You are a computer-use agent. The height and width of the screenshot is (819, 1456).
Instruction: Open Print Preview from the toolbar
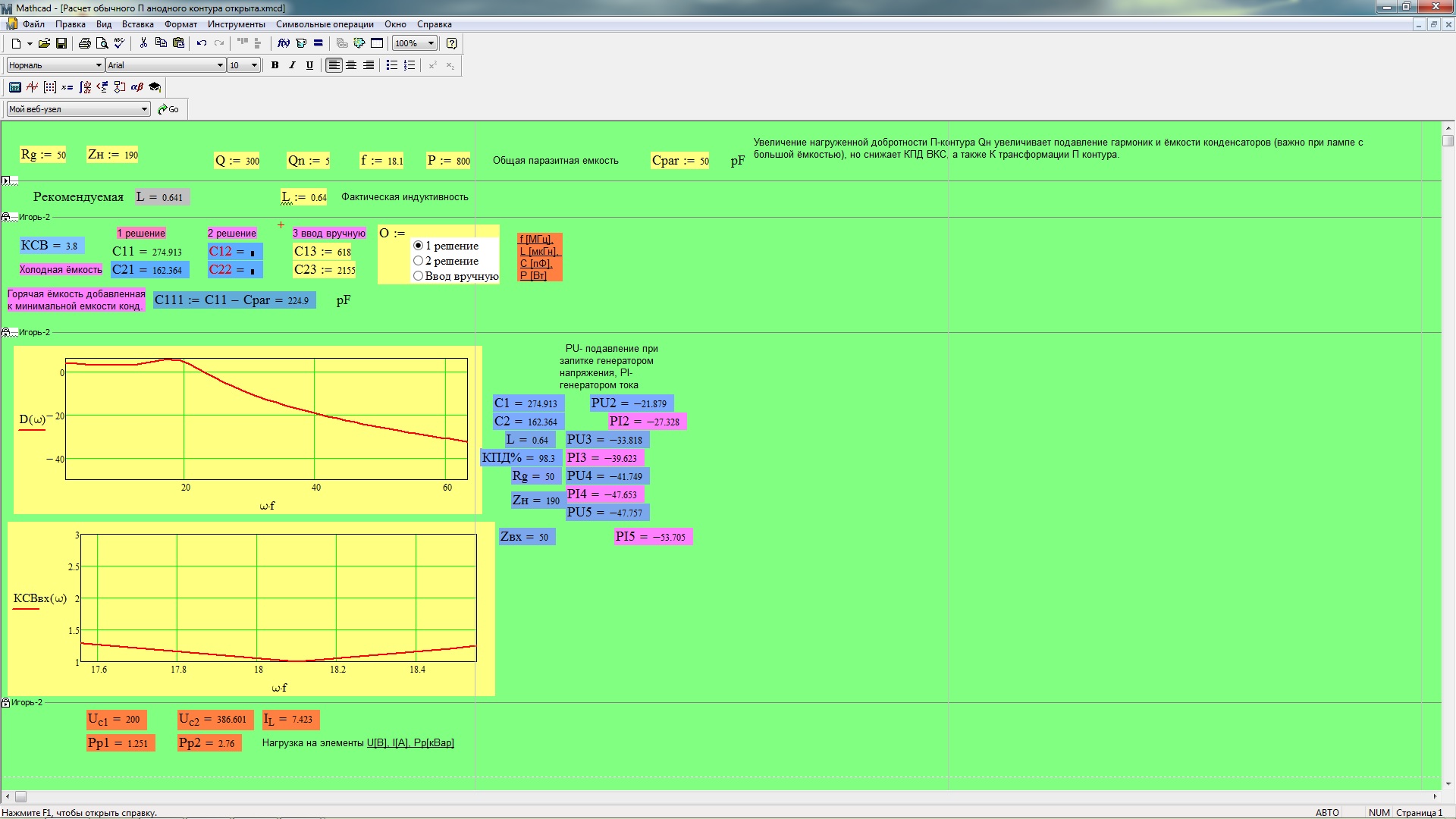102,43
